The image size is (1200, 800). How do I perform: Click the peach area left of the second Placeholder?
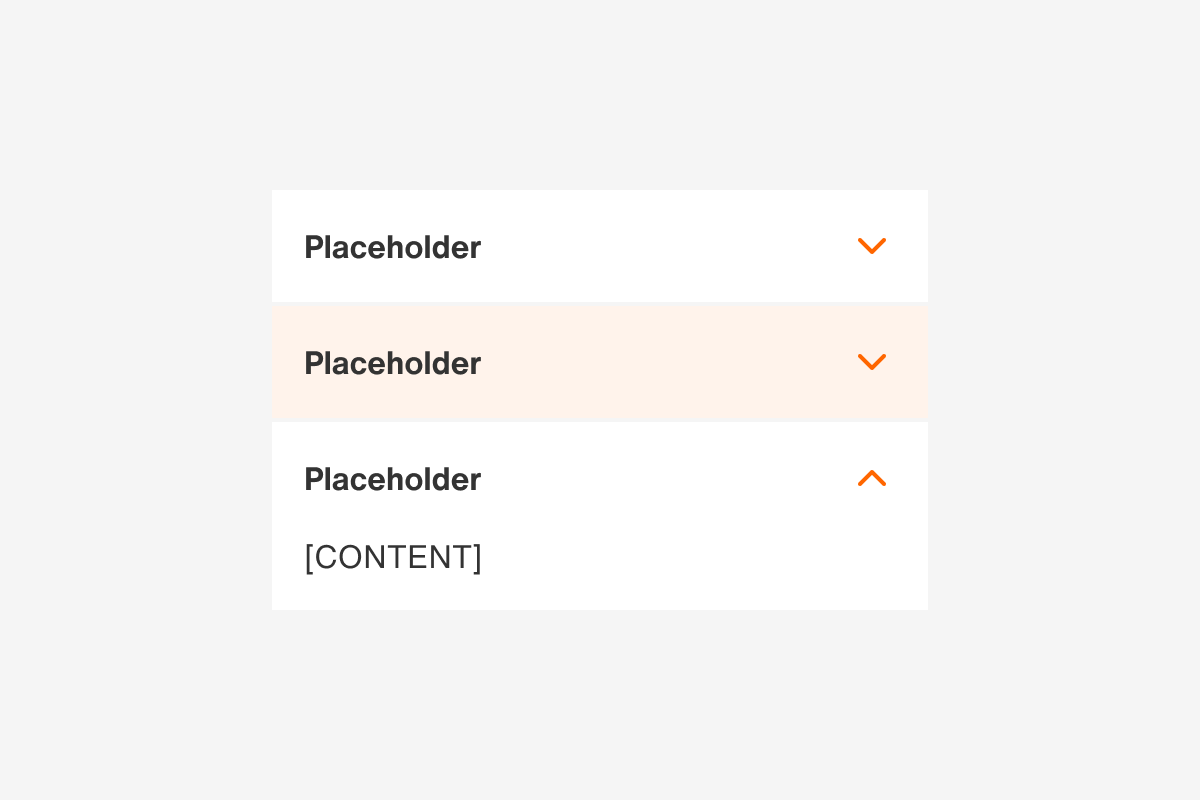tap(288, 362)
